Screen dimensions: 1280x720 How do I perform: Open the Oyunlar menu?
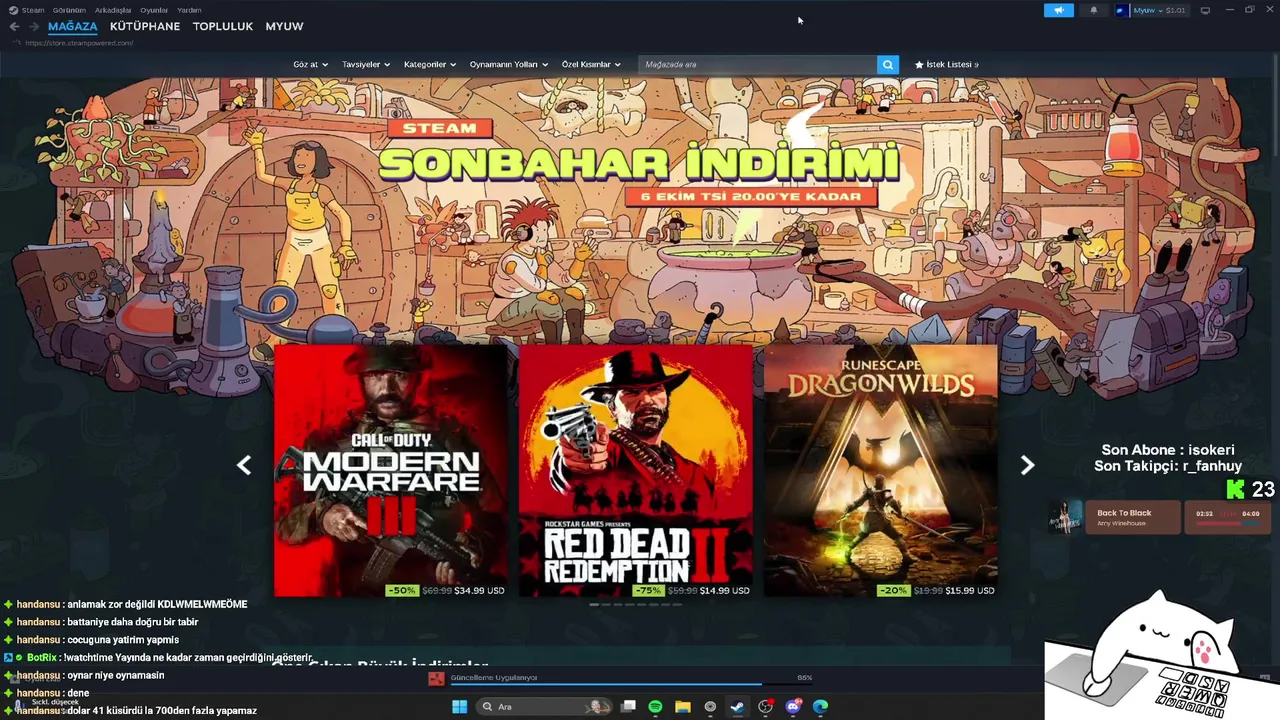pyautogui.click(x=154, y=10)
